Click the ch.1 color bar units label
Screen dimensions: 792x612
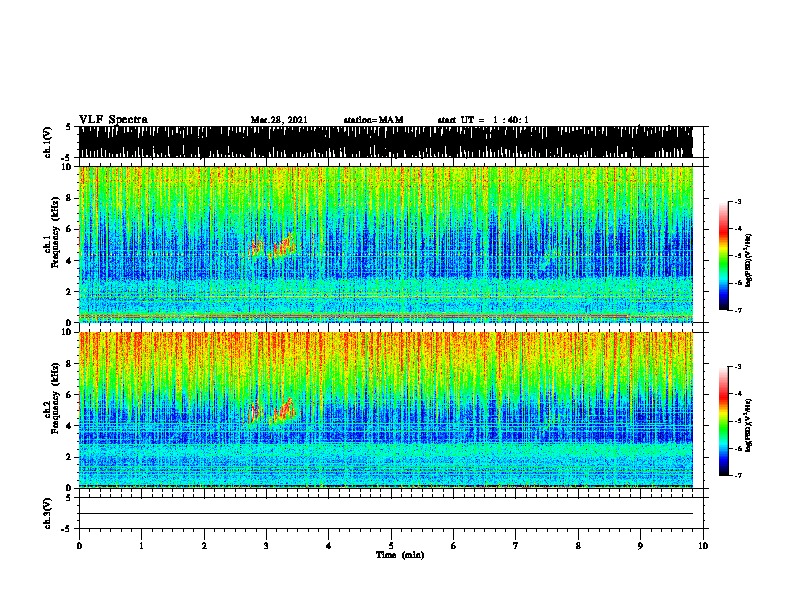point(748,261)
